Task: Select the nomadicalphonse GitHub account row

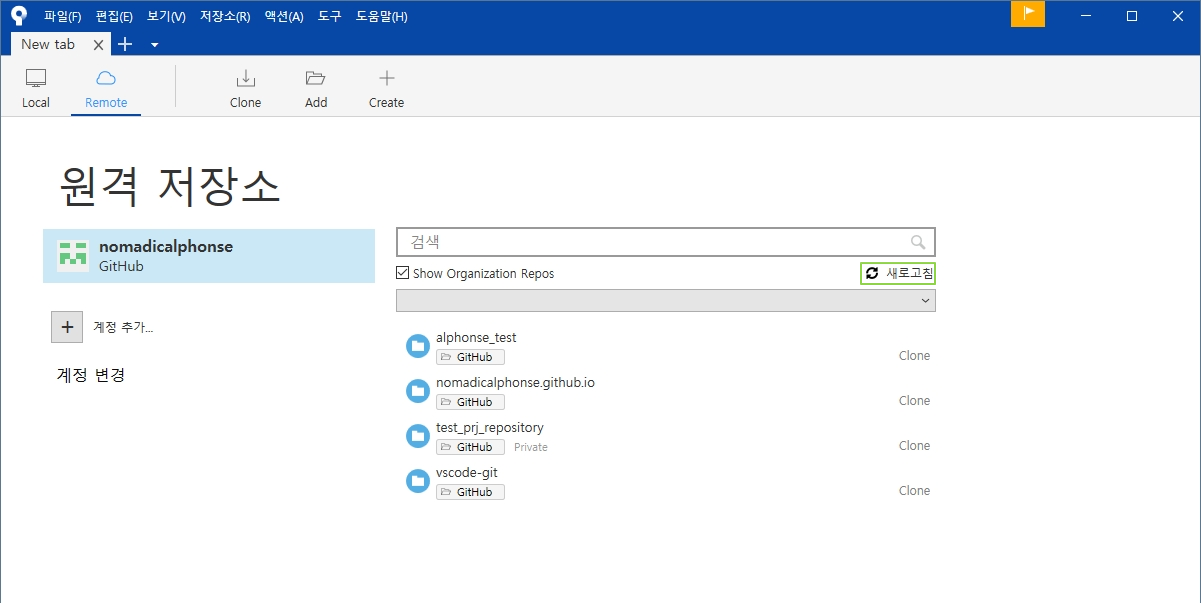Action: (209, 256)
